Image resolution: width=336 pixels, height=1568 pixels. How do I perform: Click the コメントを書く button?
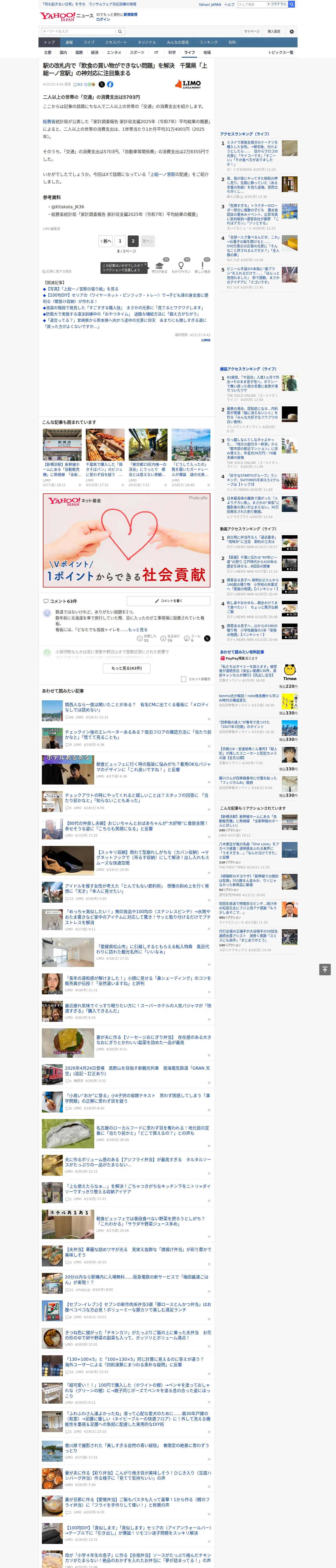point(169,601)
